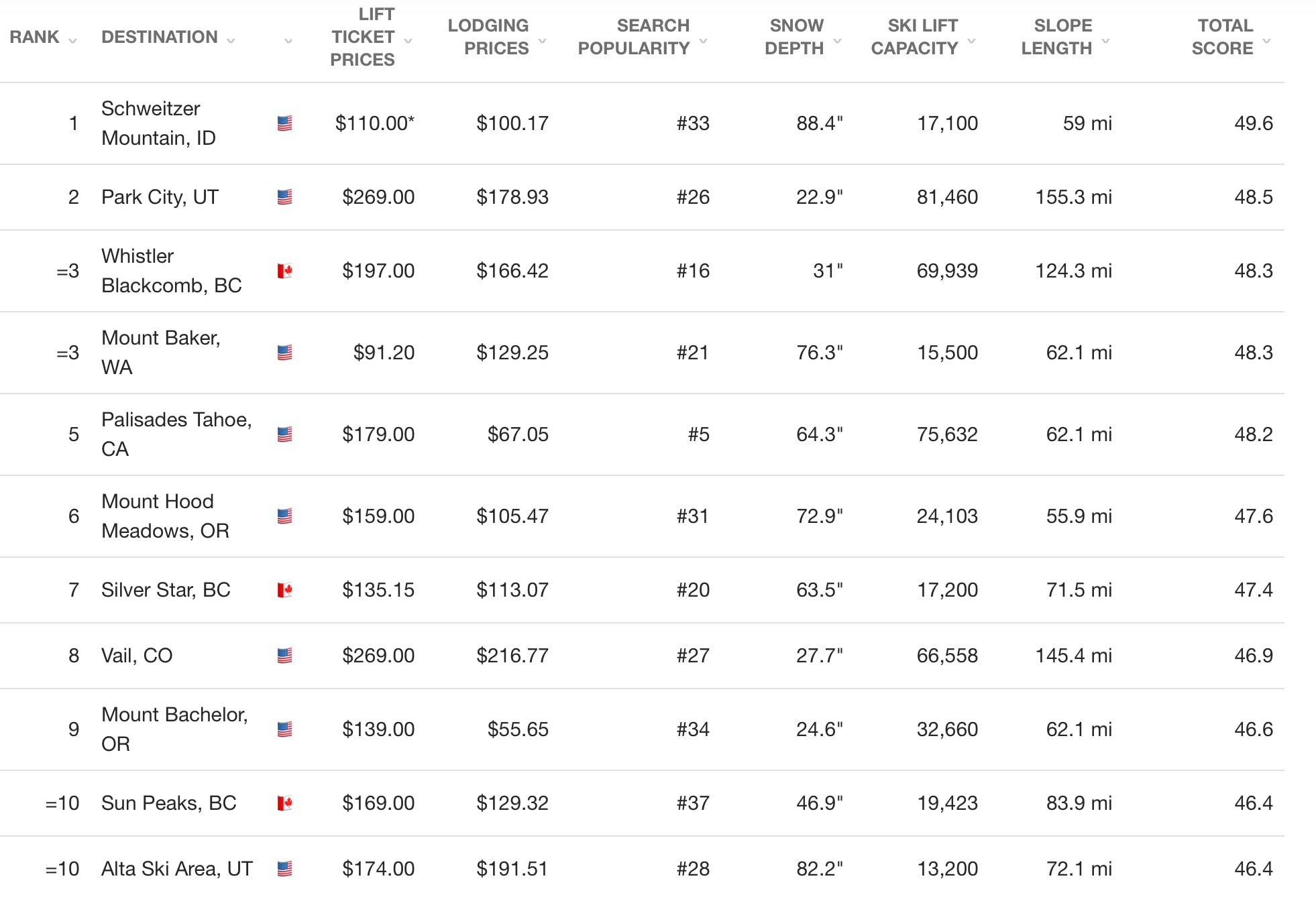Click the flag column sort chevron
The height and width of the screenshot is (897, 1316).
288,41
